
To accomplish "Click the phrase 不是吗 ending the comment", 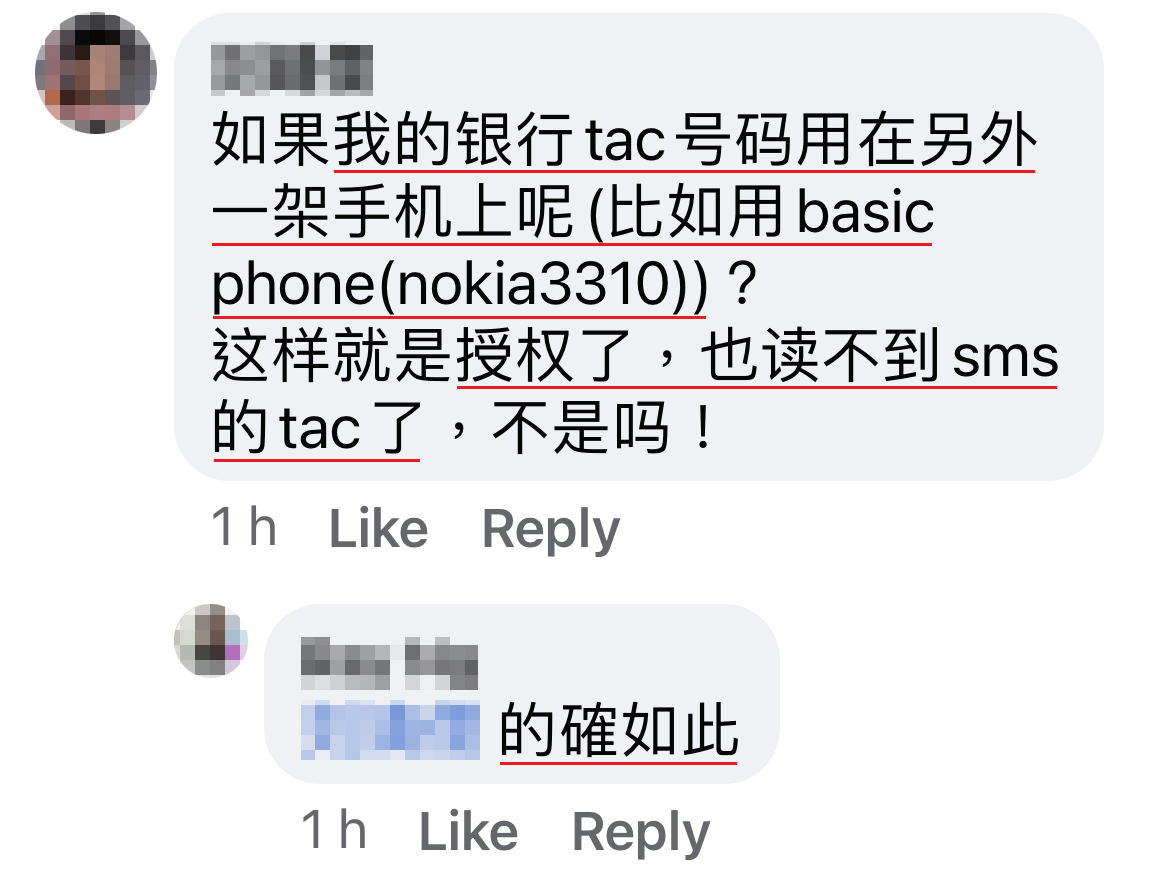I will (581, 428).
